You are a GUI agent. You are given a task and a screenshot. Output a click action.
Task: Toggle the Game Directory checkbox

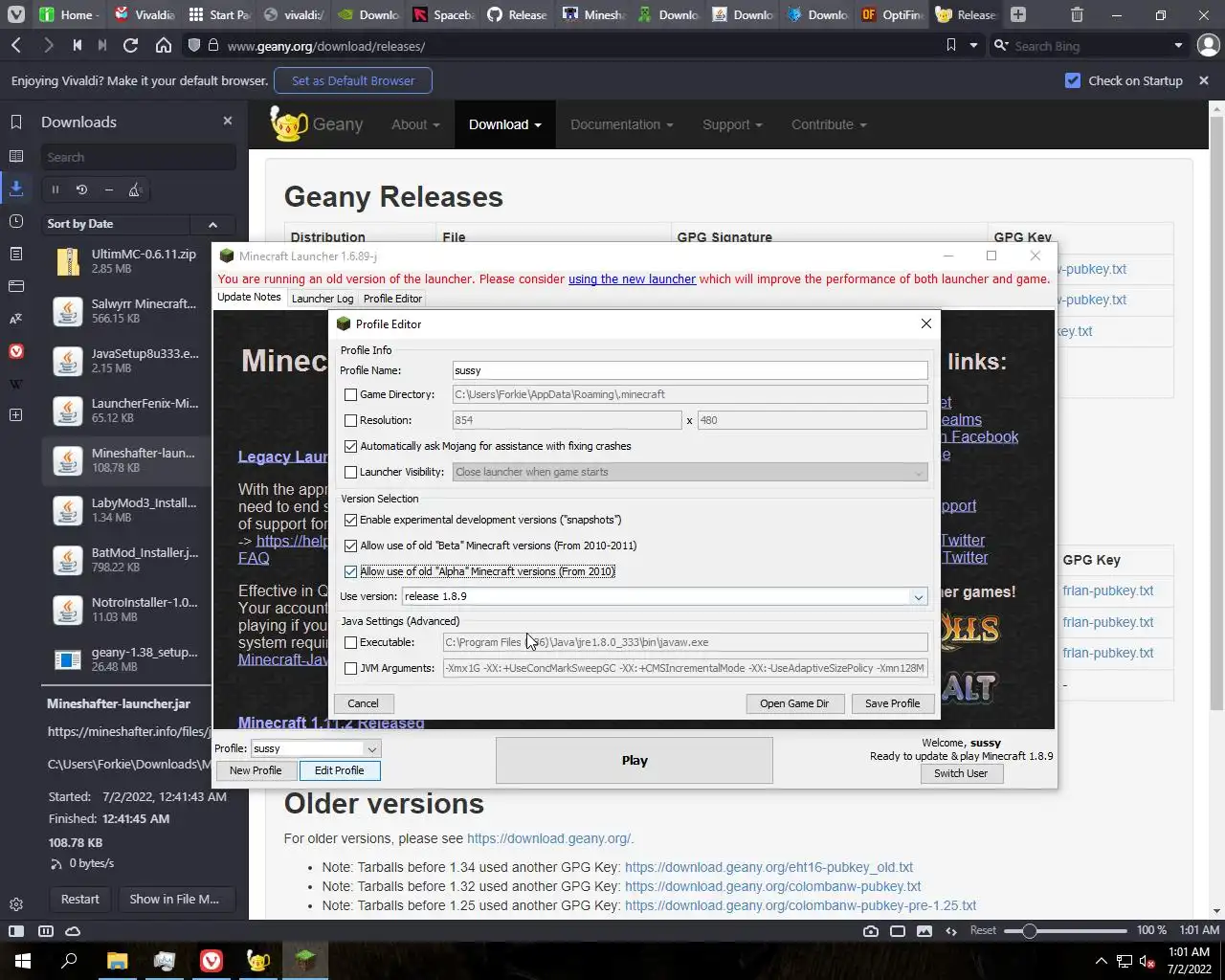coord(350,394)
